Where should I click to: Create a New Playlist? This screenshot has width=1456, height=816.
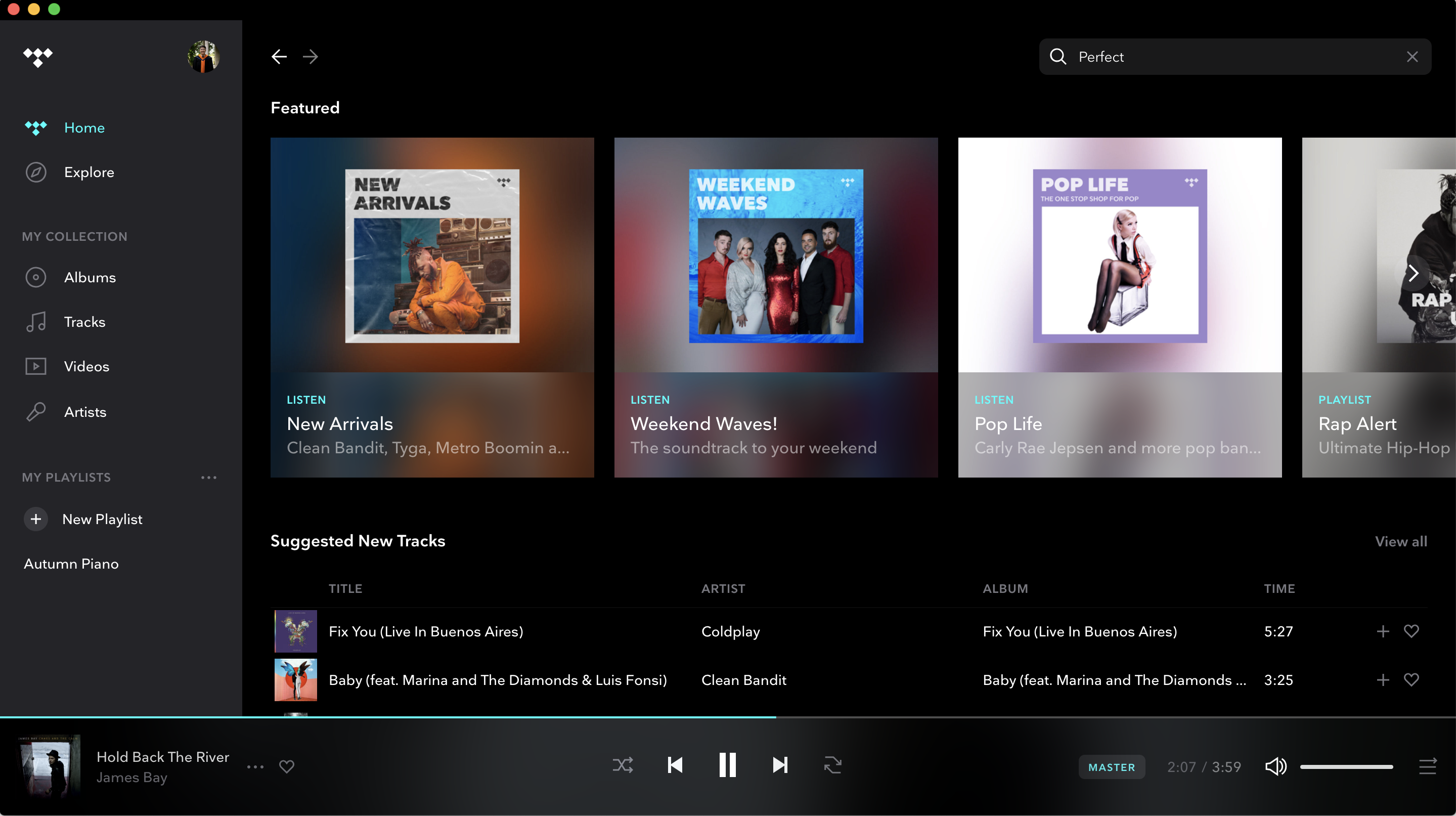[x=102, y=519]
